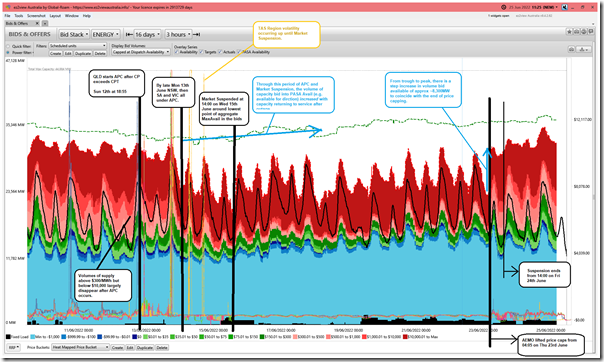The width and height of the screenshot is (604, 362).
Task: Open the 3 hours step dropdown
Action: pos(178,34)
